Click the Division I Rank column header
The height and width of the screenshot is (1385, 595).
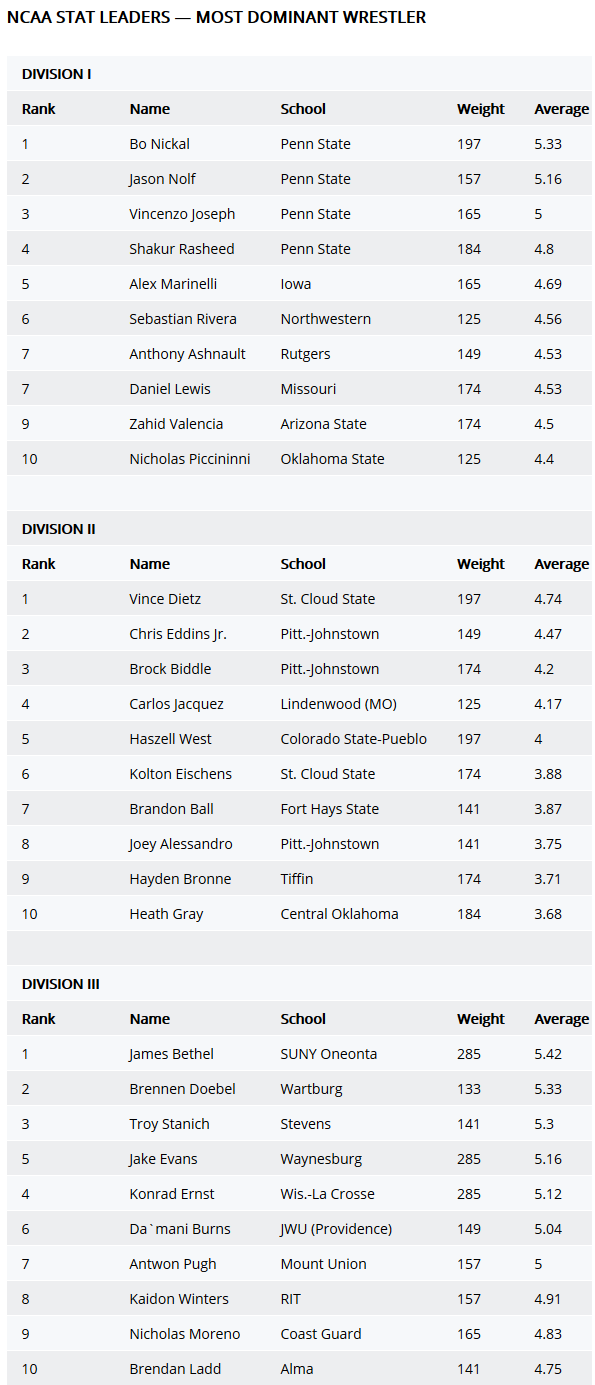pos(39,109)
